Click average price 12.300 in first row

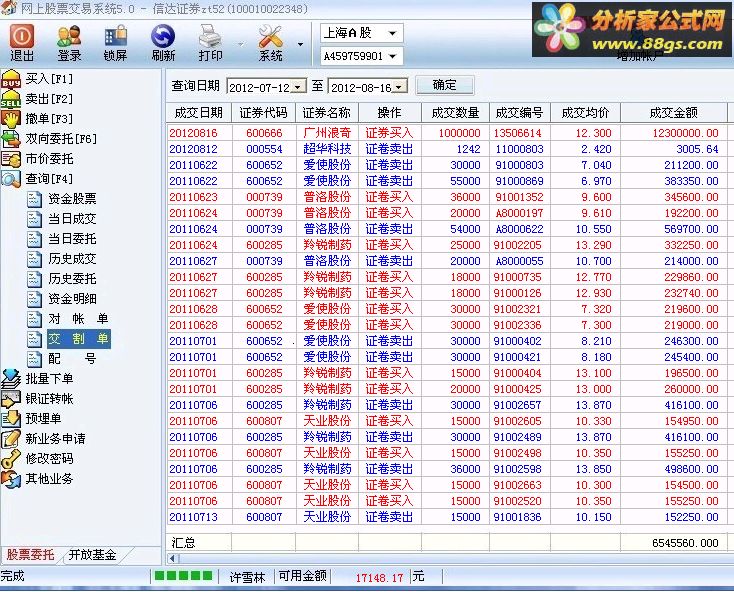point(593,133)
